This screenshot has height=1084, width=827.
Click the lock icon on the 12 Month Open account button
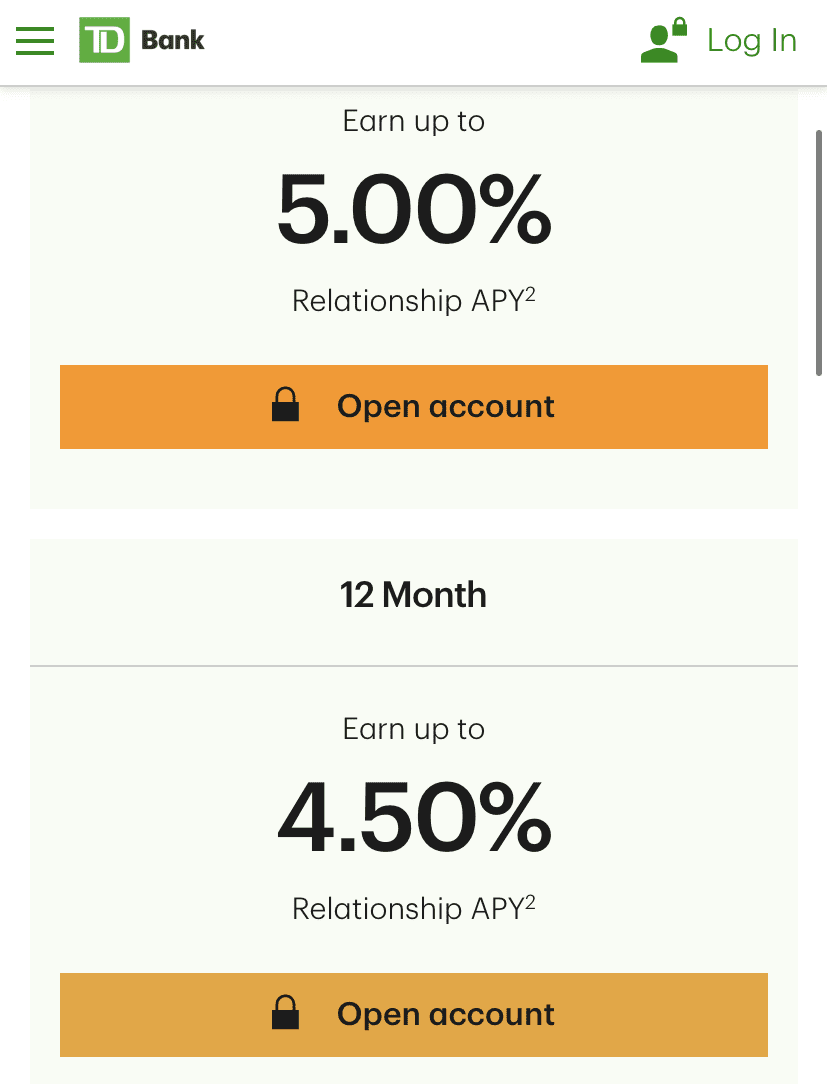(x=286, y=1014)
